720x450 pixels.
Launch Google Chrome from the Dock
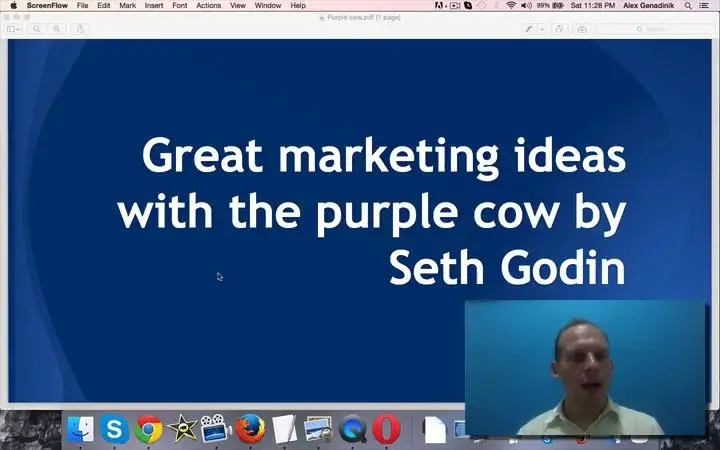(148, 430)
